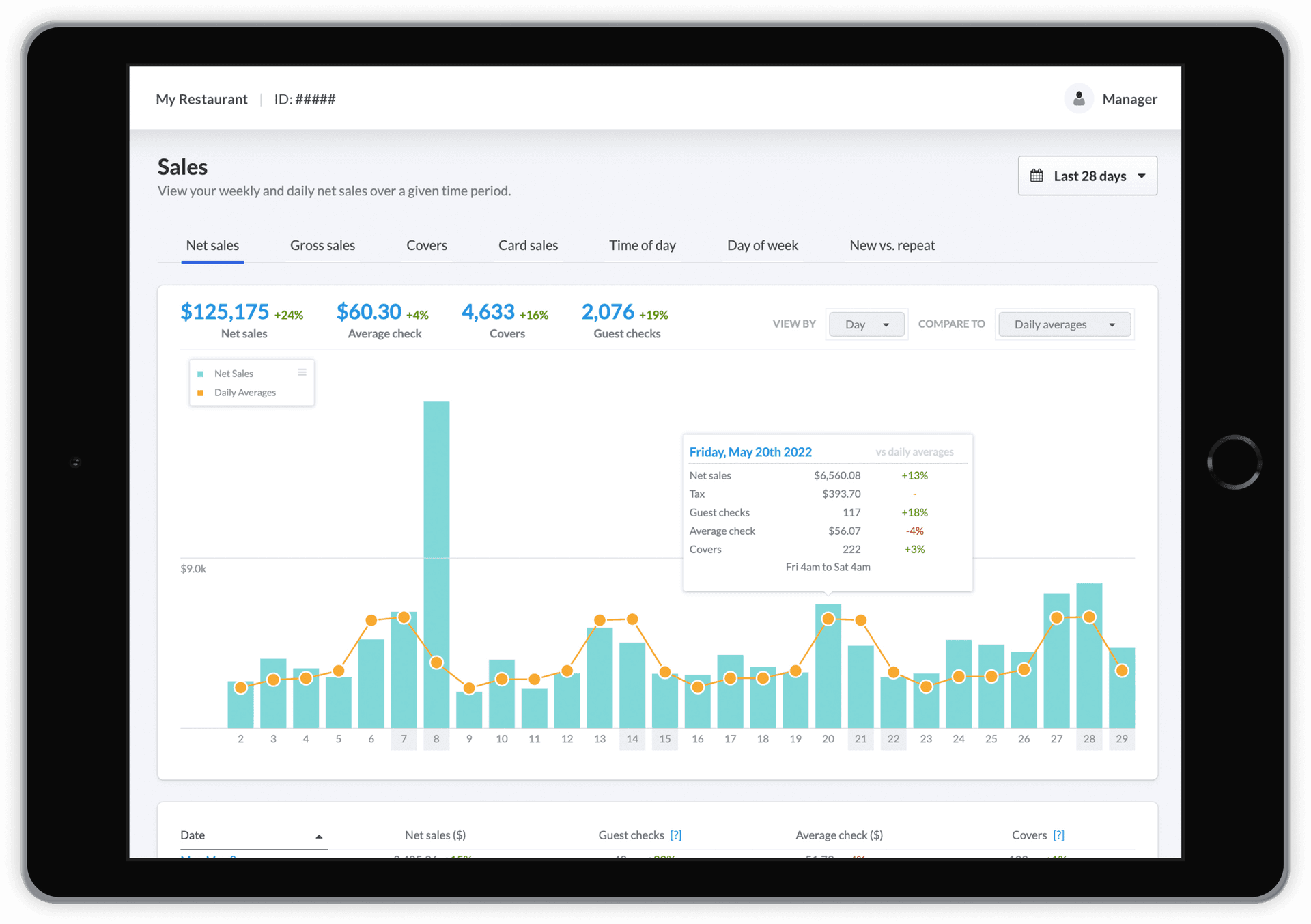Open the Last 28 days date range dropdown
The image size is (1311, 924).
[x=1087, y=176]
